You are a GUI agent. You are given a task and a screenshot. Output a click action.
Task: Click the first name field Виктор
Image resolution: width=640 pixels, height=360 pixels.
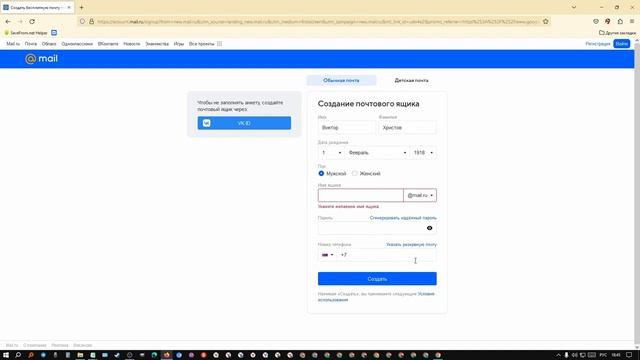coord(346,127)
